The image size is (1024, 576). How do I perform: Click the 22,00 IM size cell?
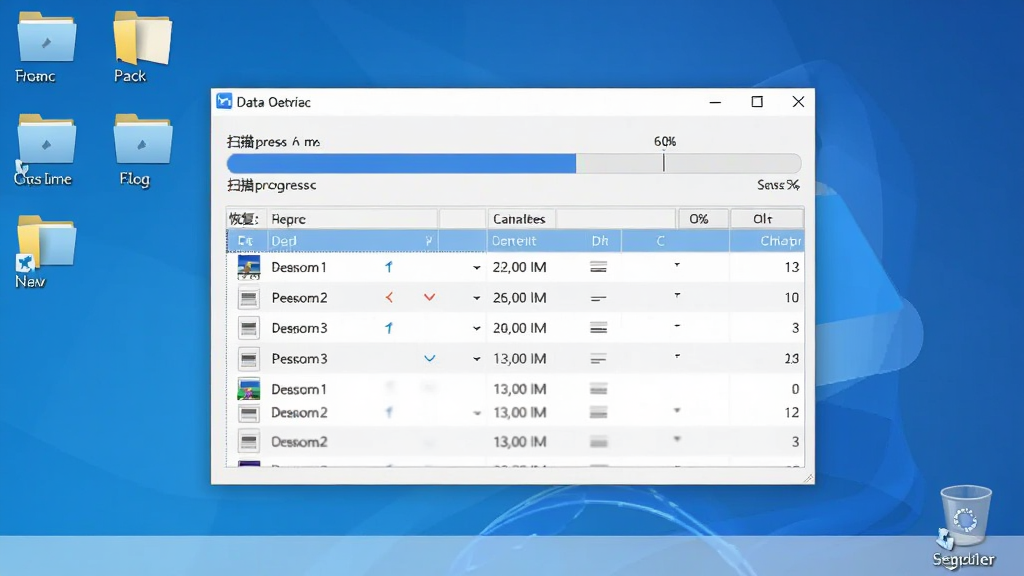(519, 267)
